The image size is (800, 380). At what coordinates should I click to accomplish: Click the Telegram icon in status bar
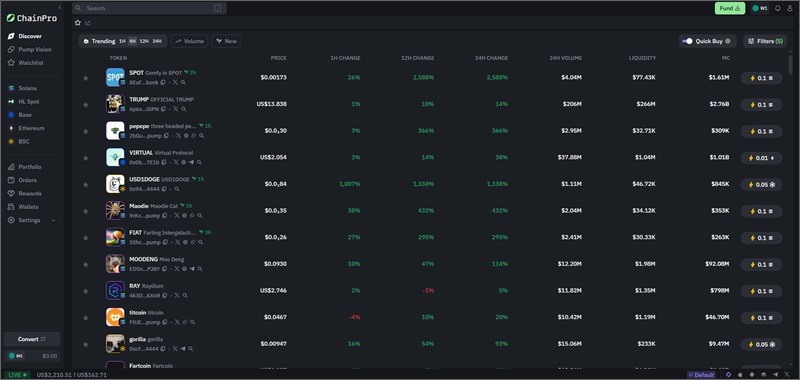[775, 375]
